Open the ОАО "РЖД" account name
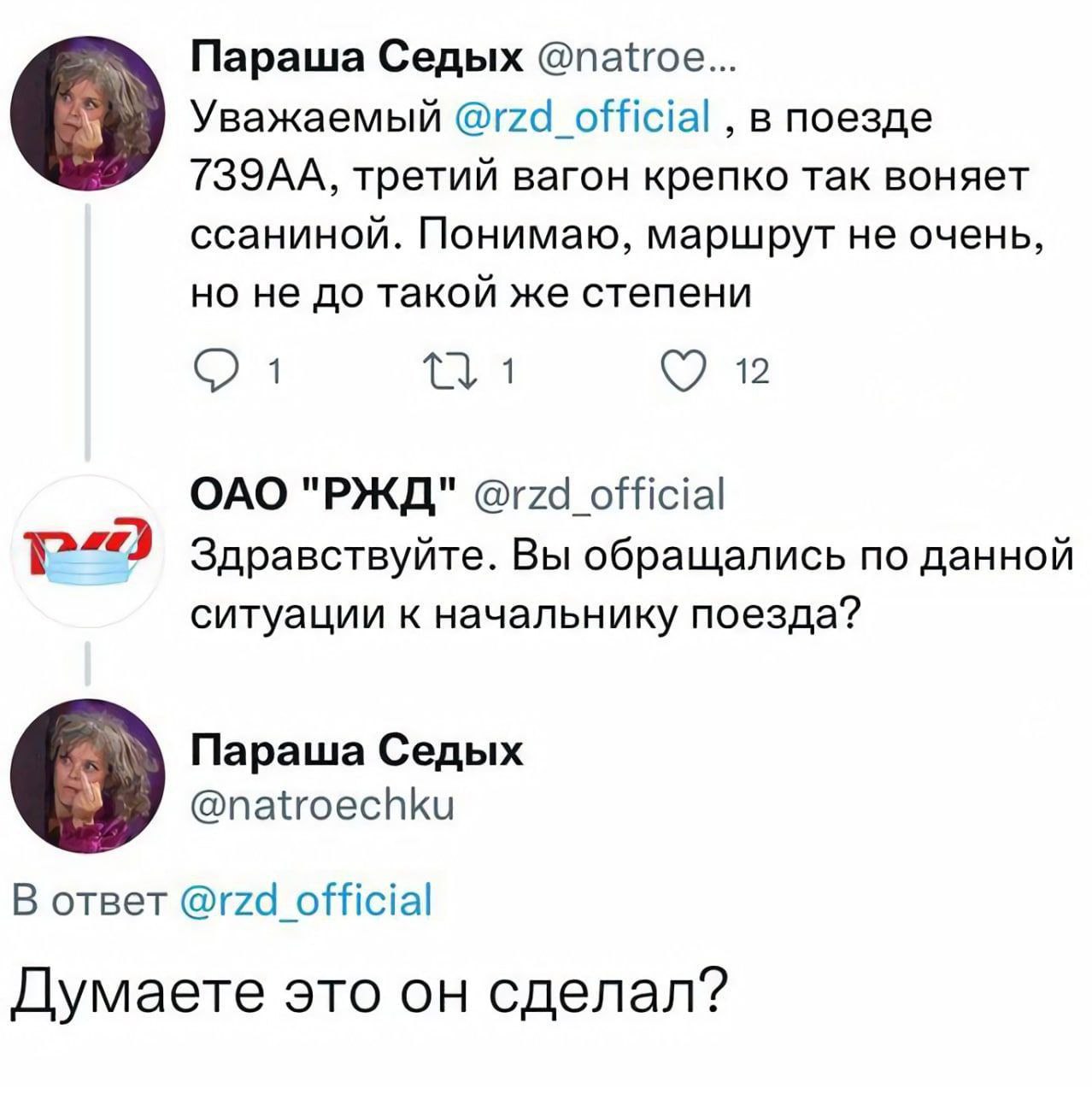Image resolution: width=1092 pixels, height=1094 pixels. pyautogui.click(x=323, y=493)
